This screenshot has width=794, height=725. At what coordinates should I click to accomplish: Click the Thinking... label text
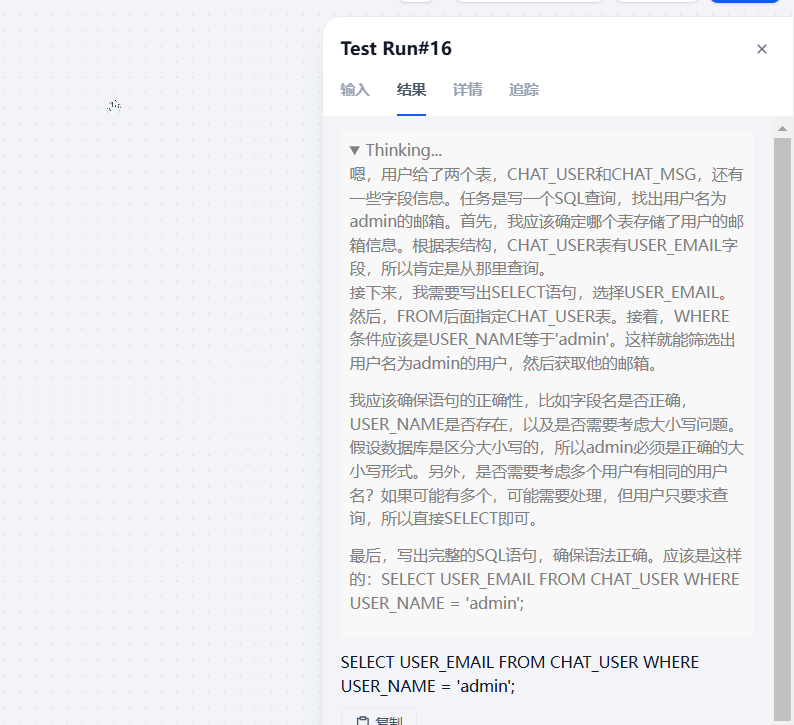click(404, 150)
